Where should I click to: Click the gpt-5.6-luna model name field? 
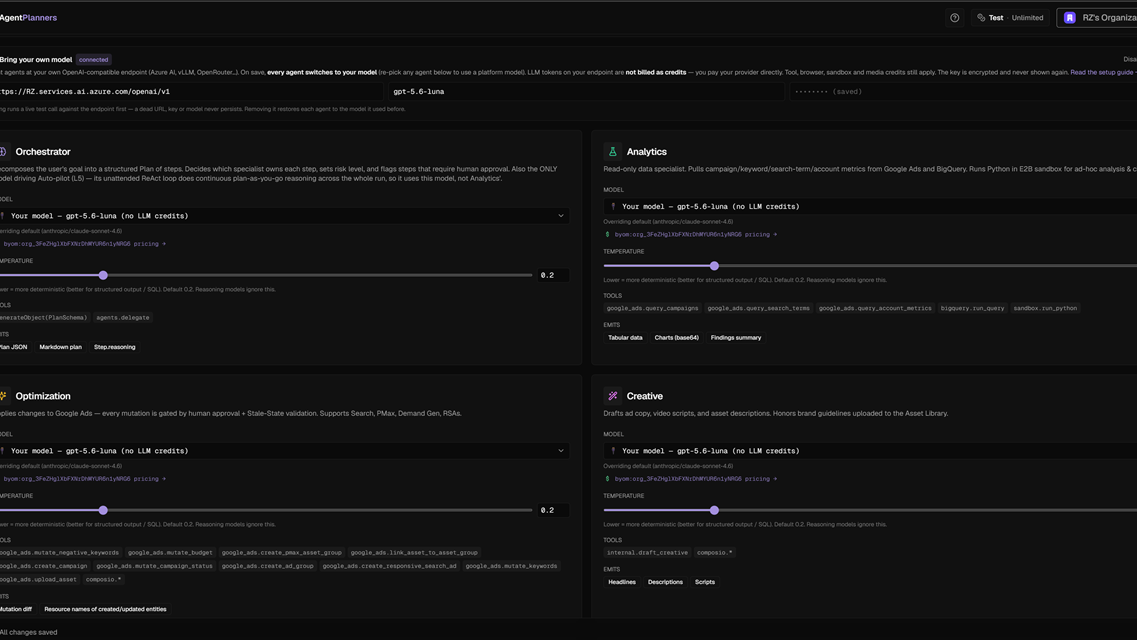click(586, 91)
